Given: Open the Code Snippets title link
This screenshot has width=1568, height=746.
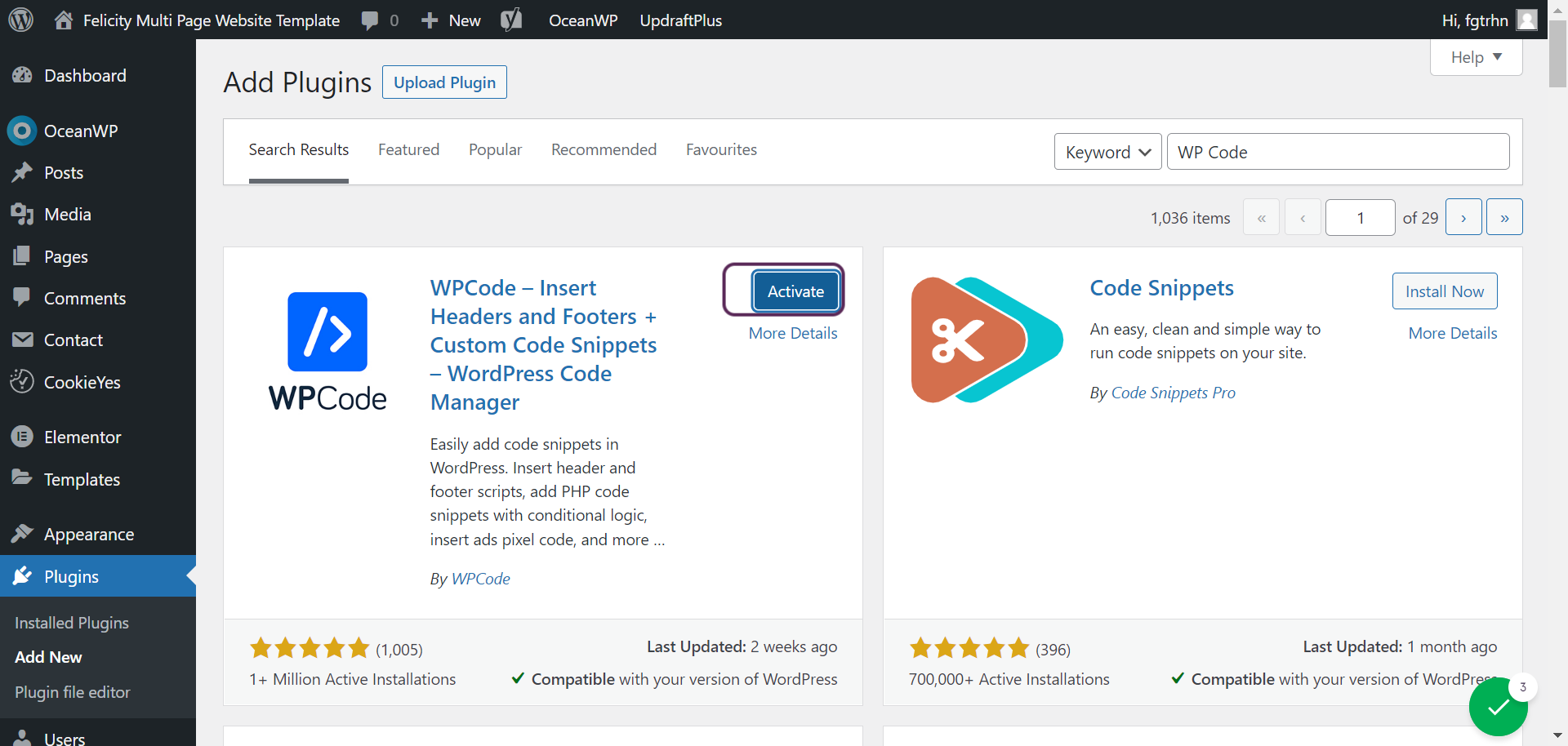Looking at the screenshot, I should pyautogui.click(x=1161, y=288).
